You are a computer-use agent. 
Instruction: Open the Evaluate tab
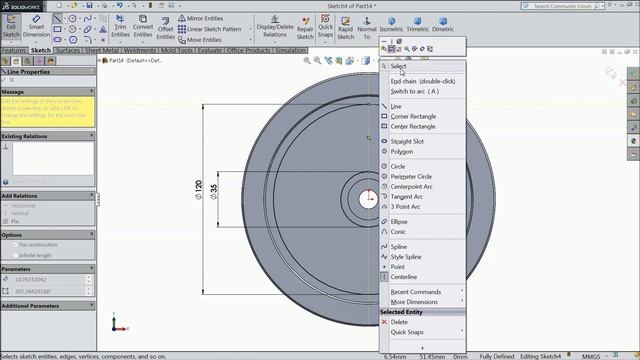coord(209,50)
